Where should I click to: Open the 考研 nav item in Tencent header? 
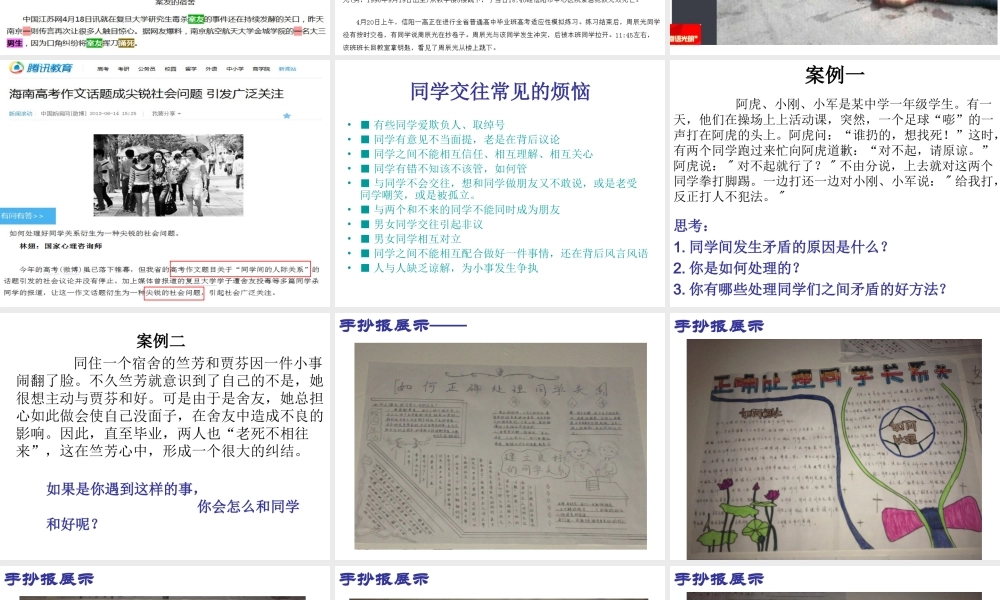point(124,69)
